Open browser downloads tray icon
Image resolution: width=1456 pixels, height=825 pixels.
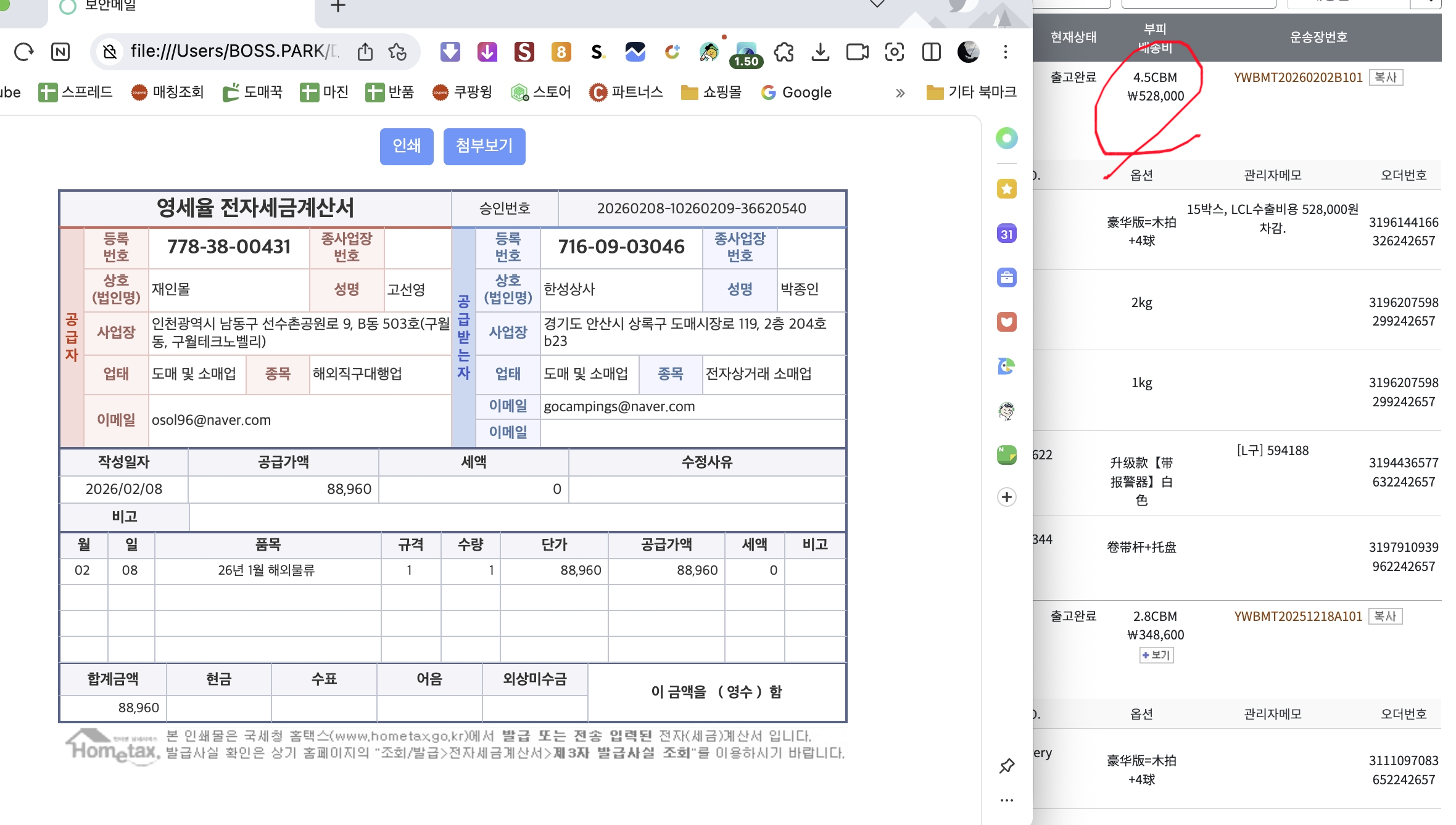coord(820,52)
